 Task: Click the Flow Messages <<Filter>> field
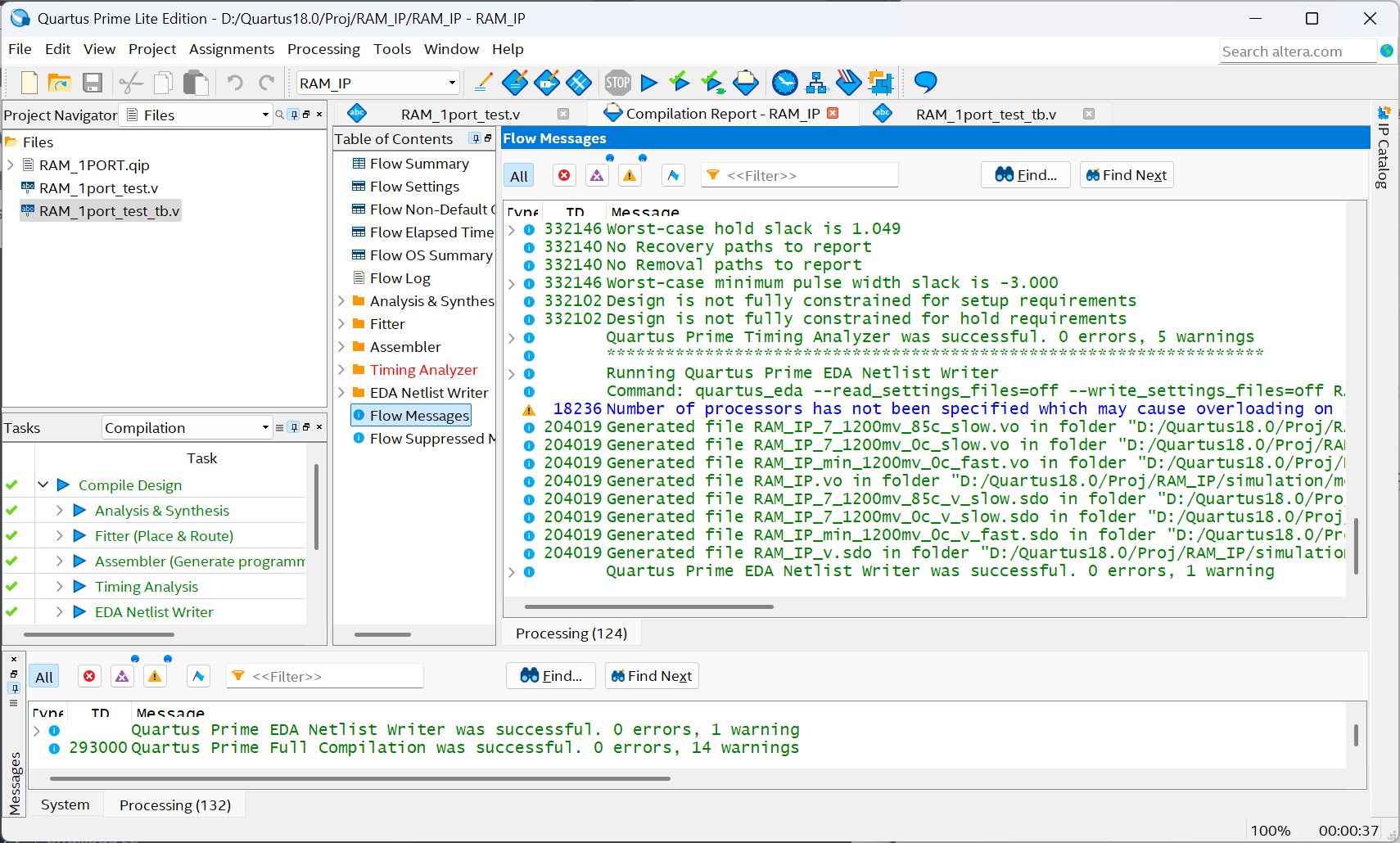(x=800, y=175)
